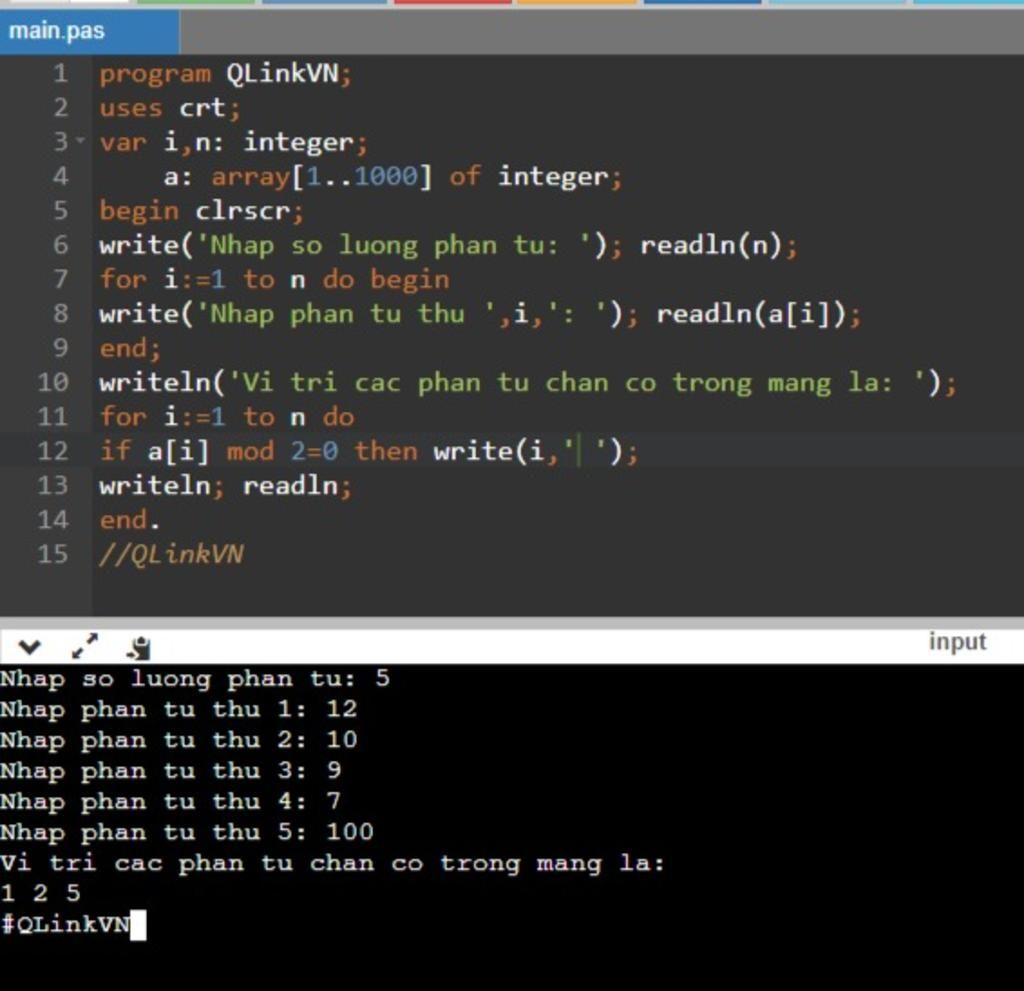Click console line 'Nhap phan tu thu 1: 12'
The width and height of the screenshot is (1024, 991).
179,709
